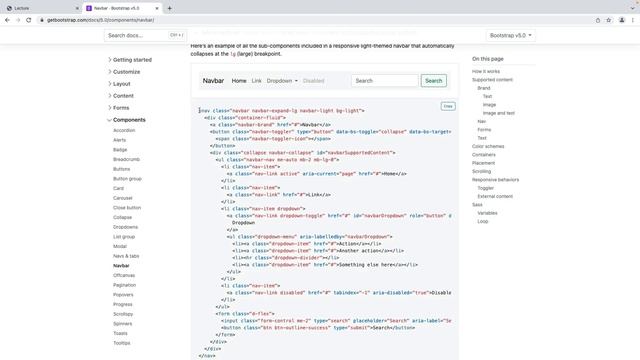Open the Dropdowns docs page

[125, 227]
